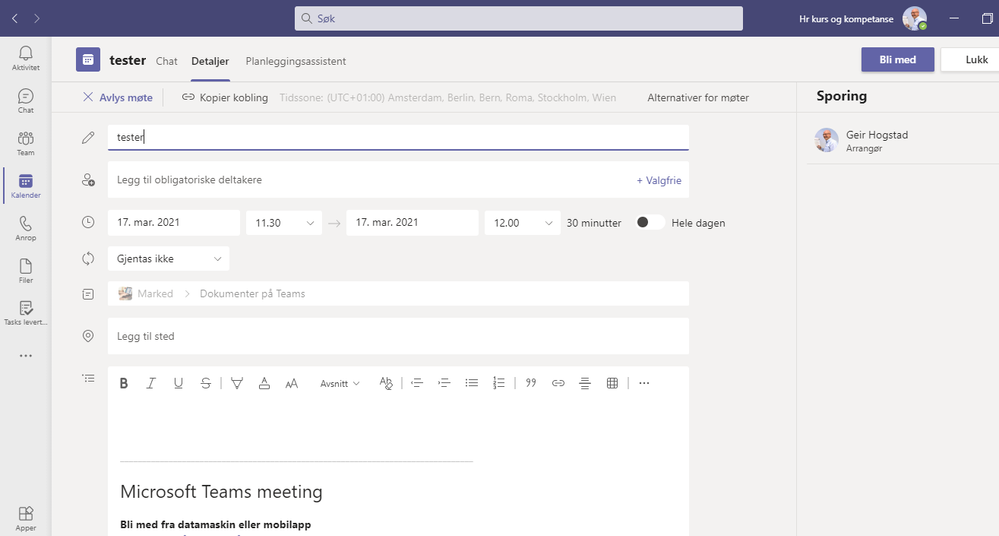The width and height of the screenshot is (999, 536).
Task: Open the Gjentas ikke recurrence dropdown
Action: pos(168,259)
